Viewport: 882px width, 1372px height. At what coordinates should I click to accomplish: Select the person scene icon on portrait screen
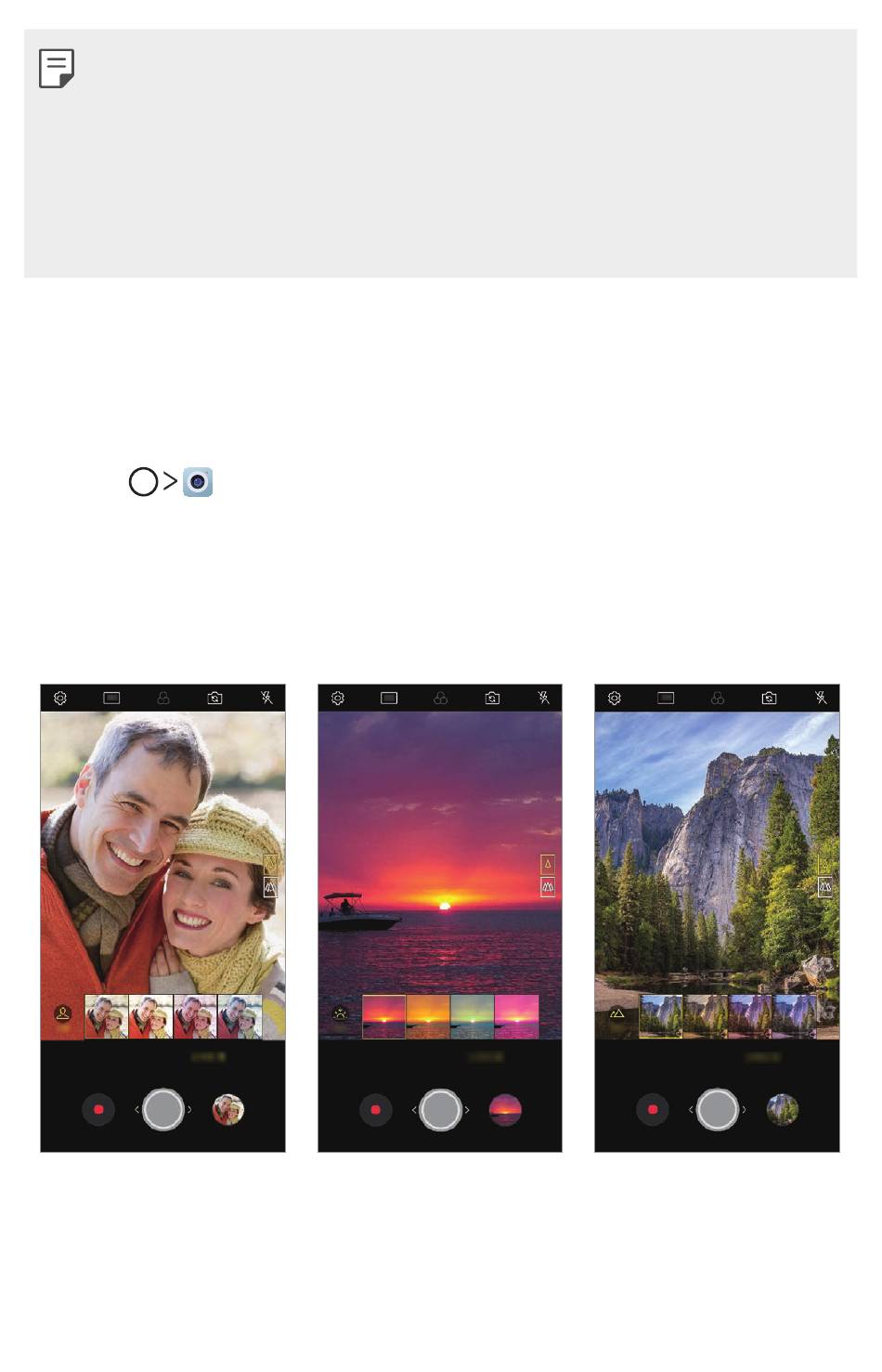[x=63, y=1013]
